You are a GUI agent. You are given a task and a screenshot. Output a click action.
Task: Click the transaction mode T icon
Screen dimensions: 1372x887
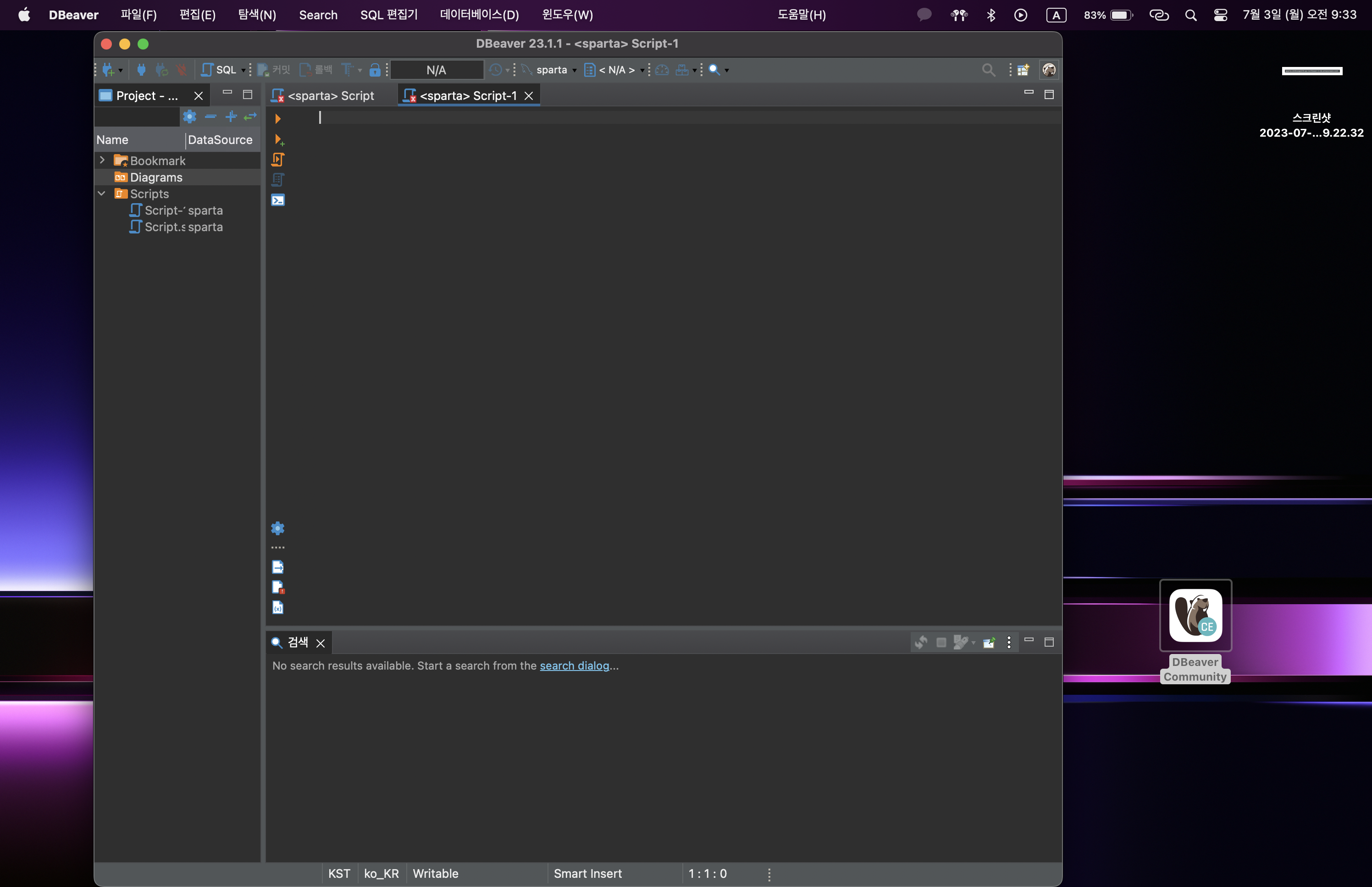coord(347,70)
